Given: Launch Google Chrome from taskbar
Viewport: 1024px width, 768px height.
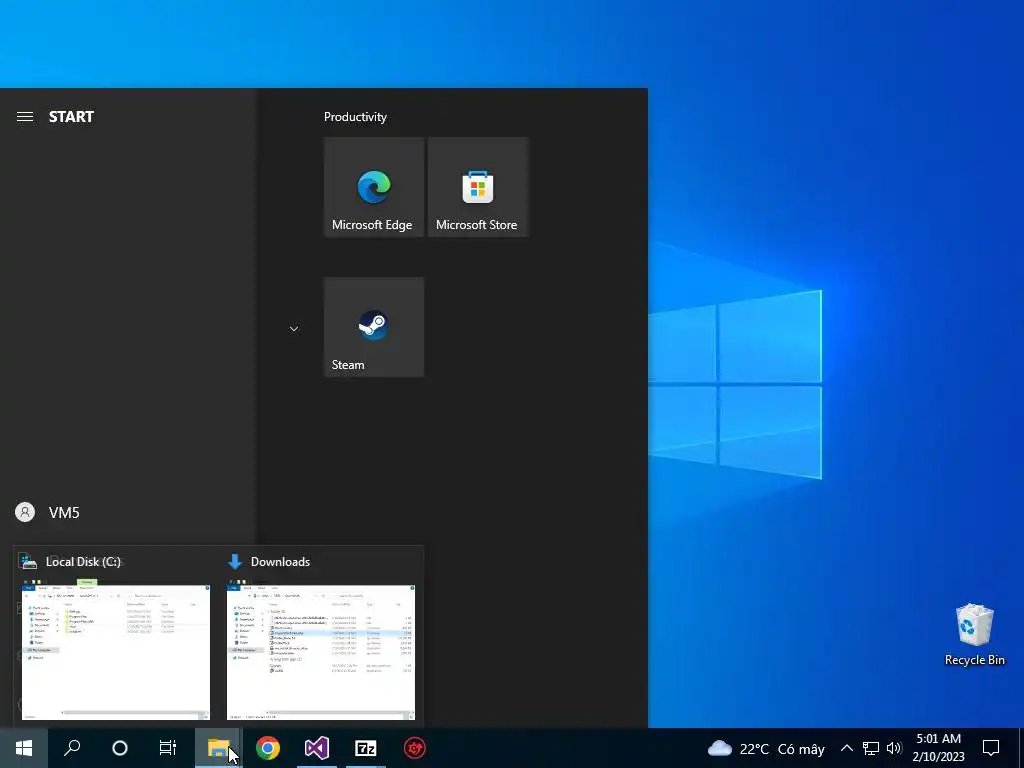Looking at the screenshot, I should tap(268, 748).
